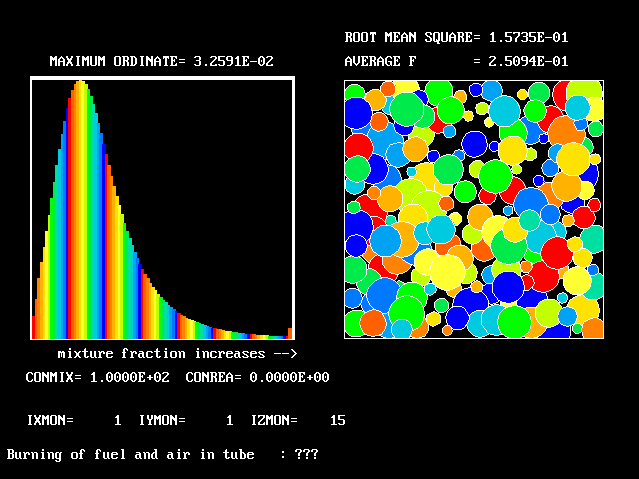This screenshot has height=479, width=639.
Task: Click the 'mixture fraction increases' axis label
Action: (160, 354)
